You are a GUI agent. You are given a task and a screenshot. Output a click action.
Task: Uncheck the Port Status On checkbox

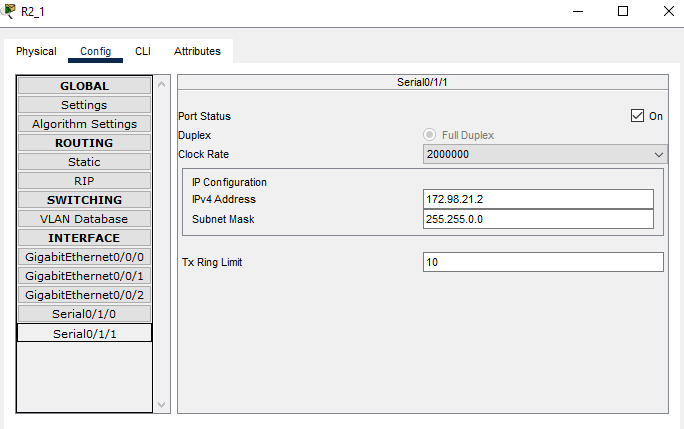pos(637,116)
